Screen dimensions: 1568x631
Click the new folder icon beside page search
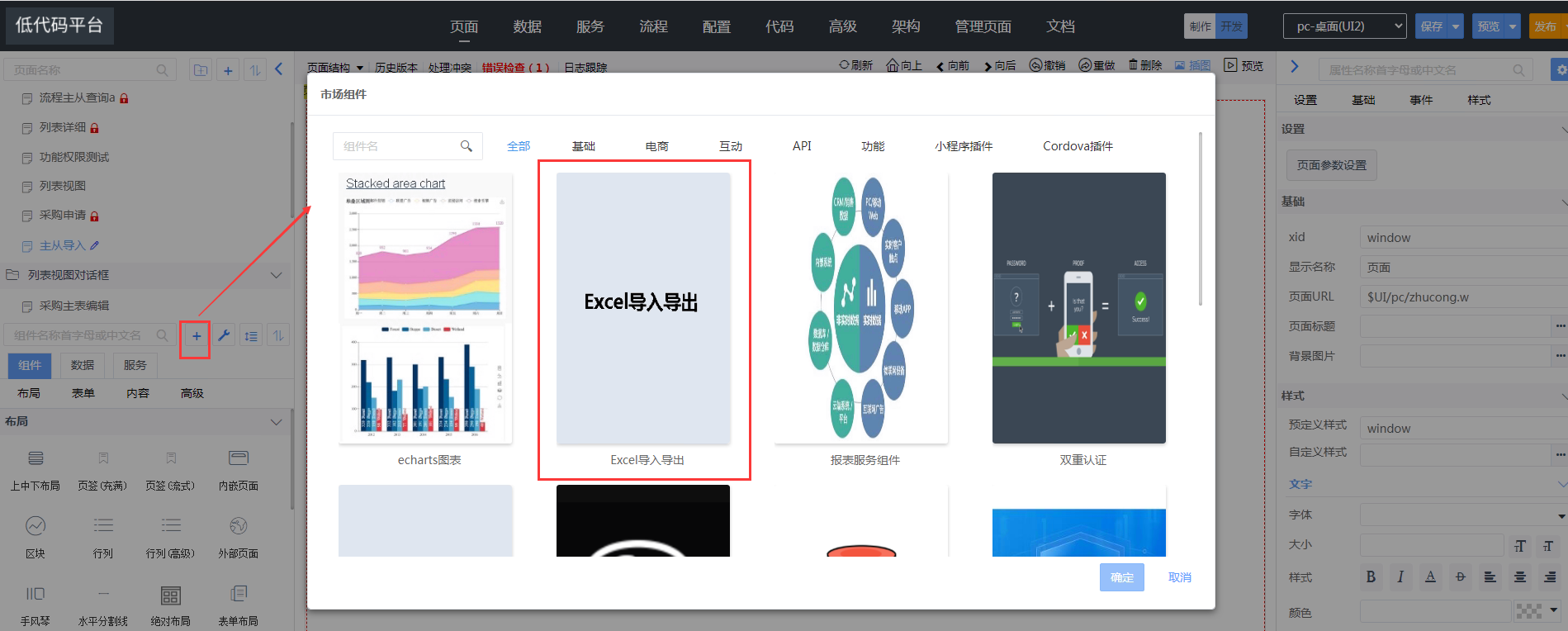[x=201, y=70]
